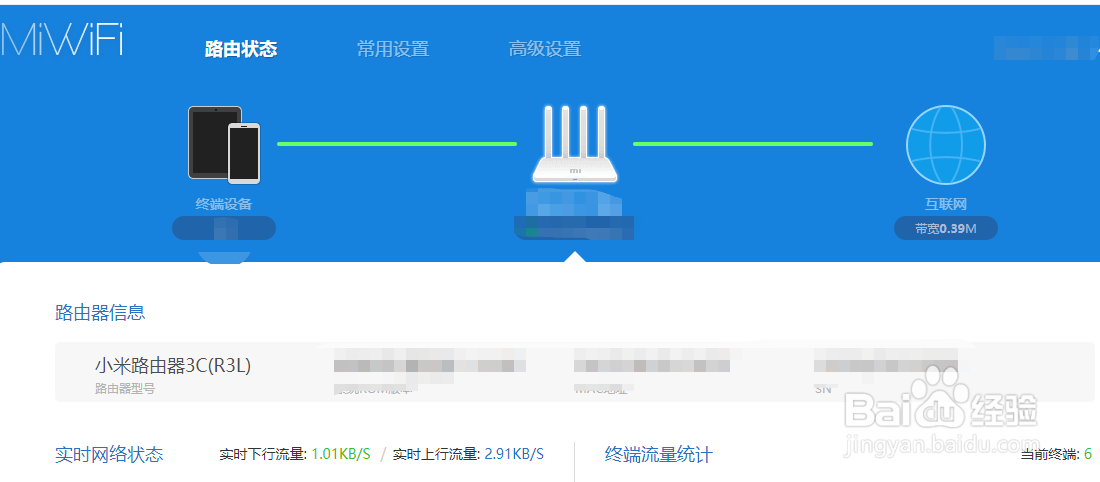Click the blurred ROM version value
The image size is (1100, 482).
coord(429,366)
